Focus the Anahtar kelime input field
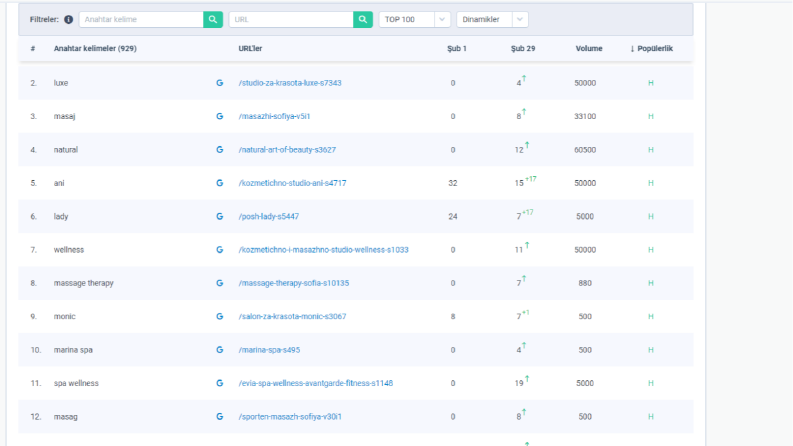Image resolution: width=793 pixels, height=446 pixels. (141, 19)
